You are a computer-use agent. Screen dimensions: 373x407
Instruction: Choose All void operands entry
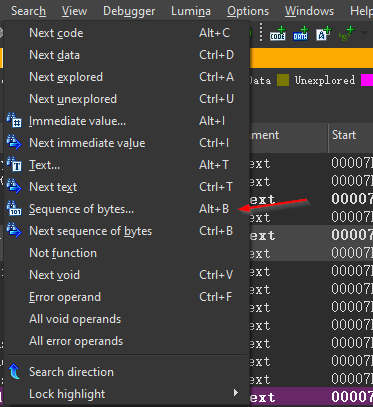pos(127,319)
